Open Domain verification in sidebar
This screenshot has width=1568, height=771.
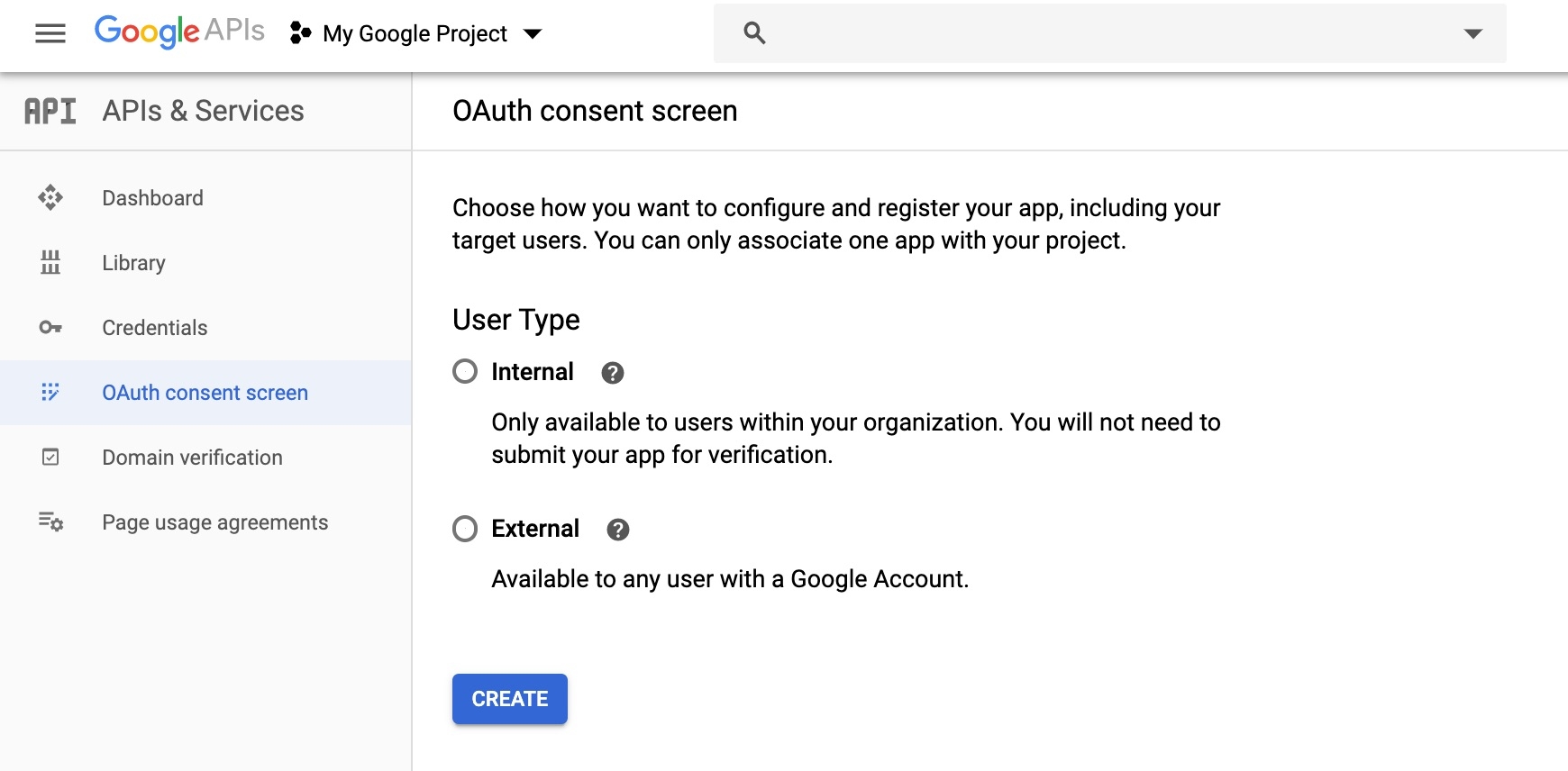click(x=192, y=458)
